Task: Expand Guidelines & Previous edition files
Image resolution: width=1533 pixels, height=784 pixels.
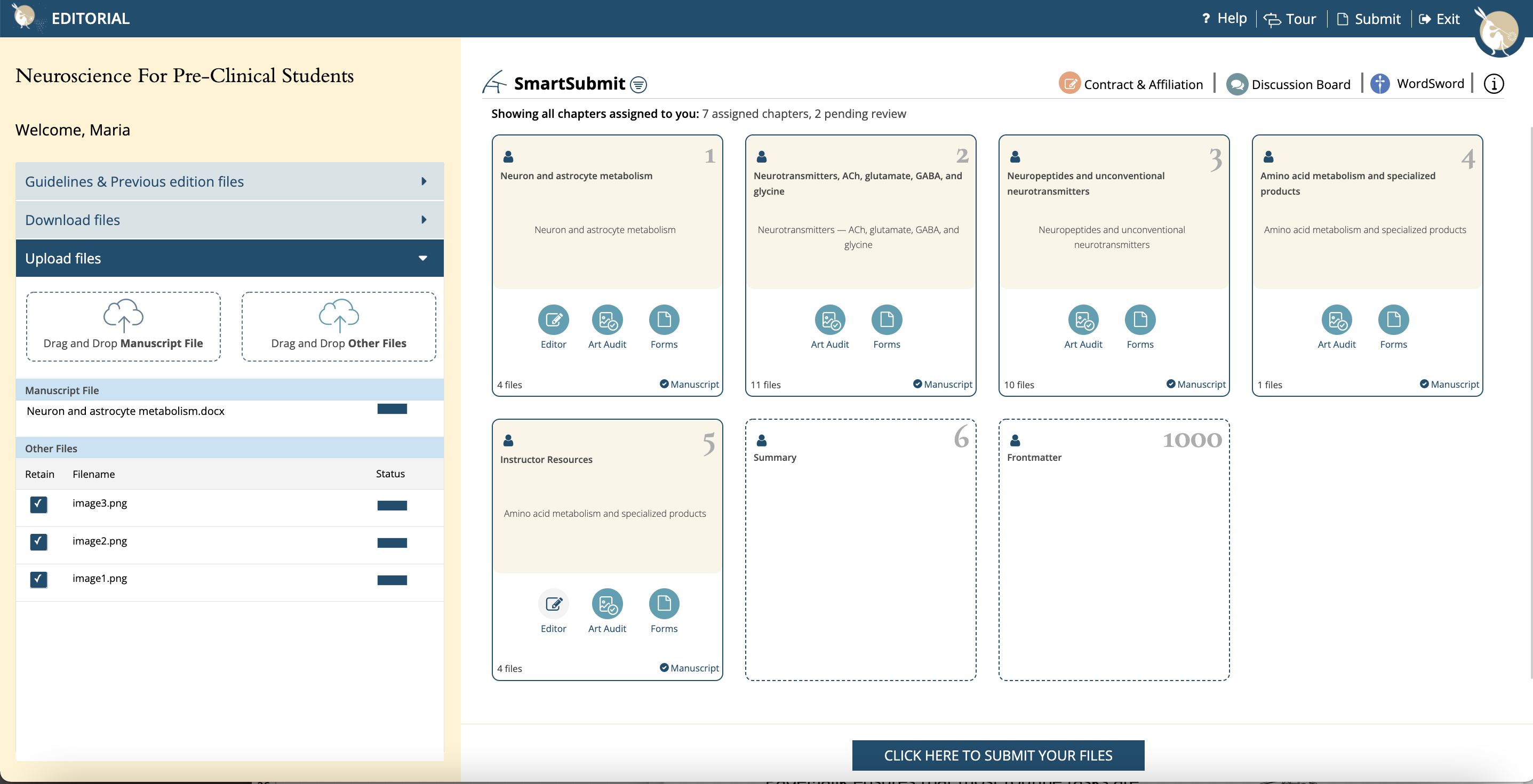Action: click(230, 181)
